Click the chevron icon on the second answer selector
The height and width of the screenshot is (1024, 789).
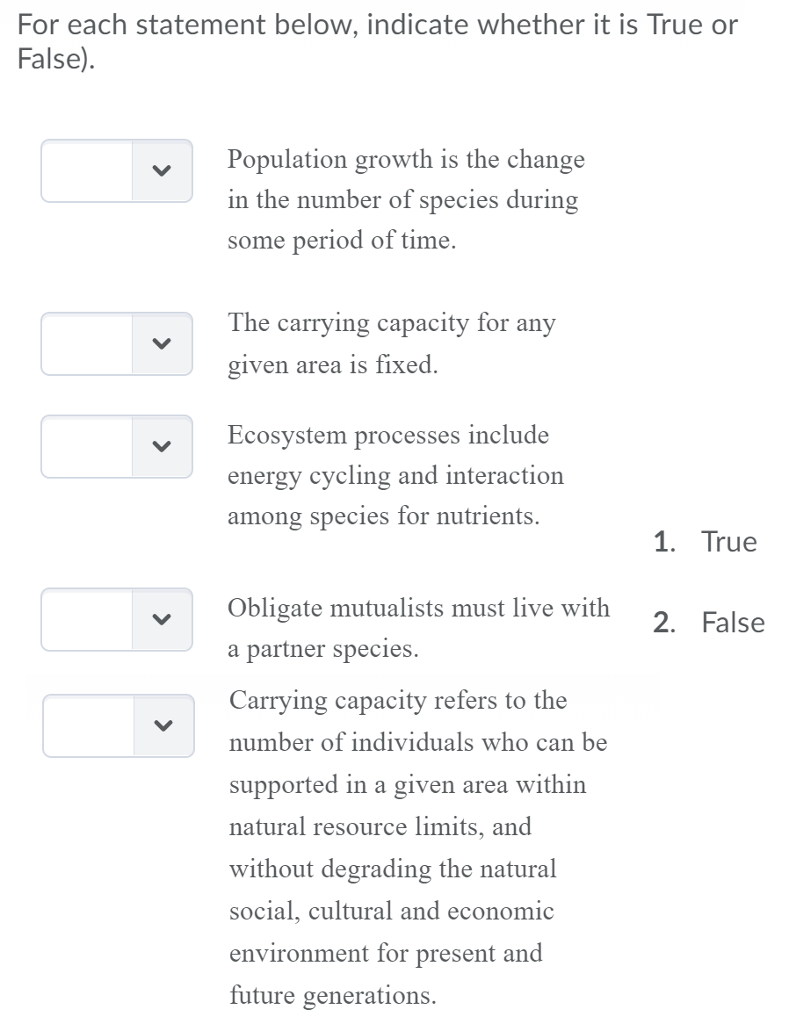pos(163,343)
